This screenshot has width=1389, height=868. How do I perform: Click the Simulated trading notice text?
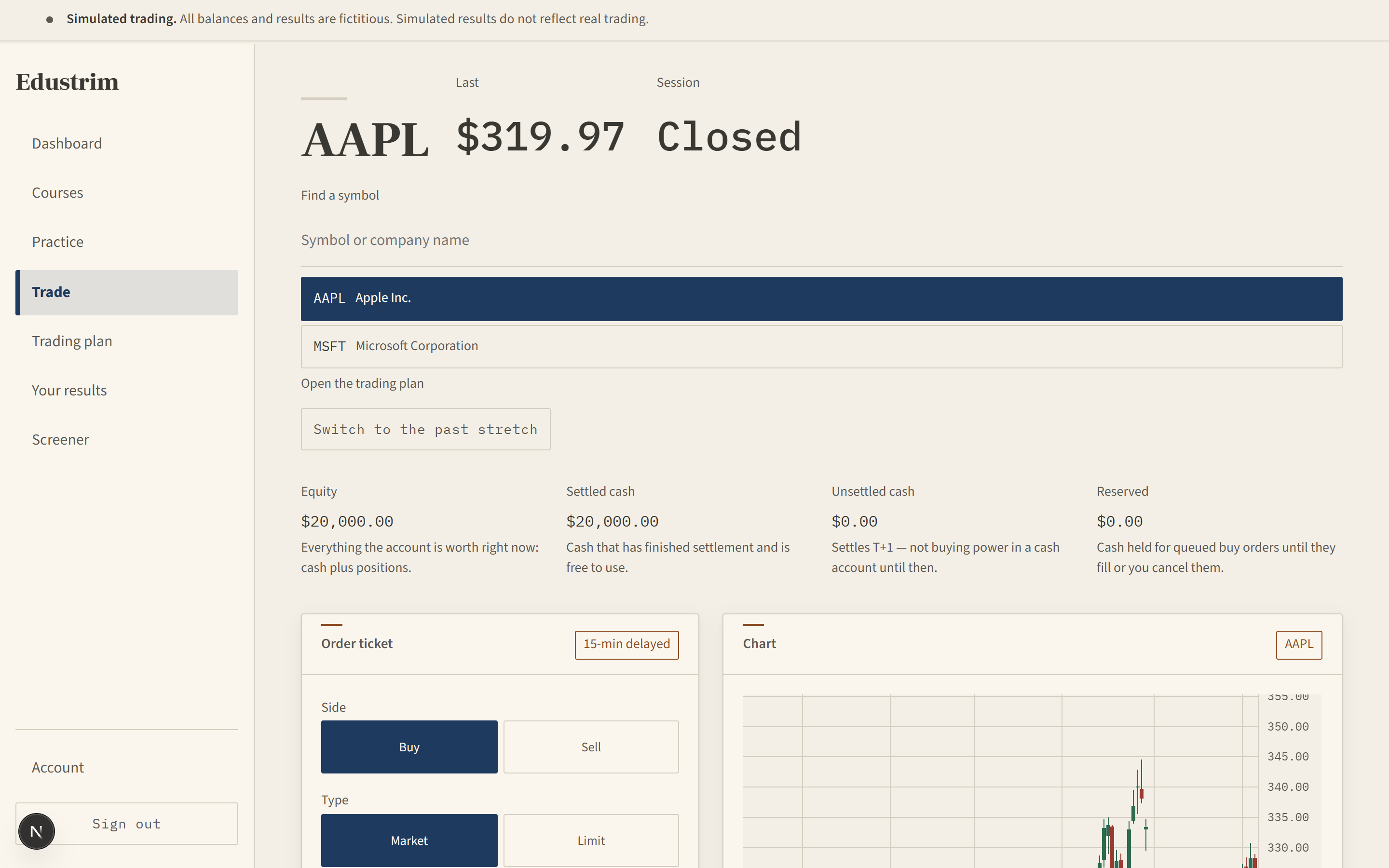(x=357, y=19)
